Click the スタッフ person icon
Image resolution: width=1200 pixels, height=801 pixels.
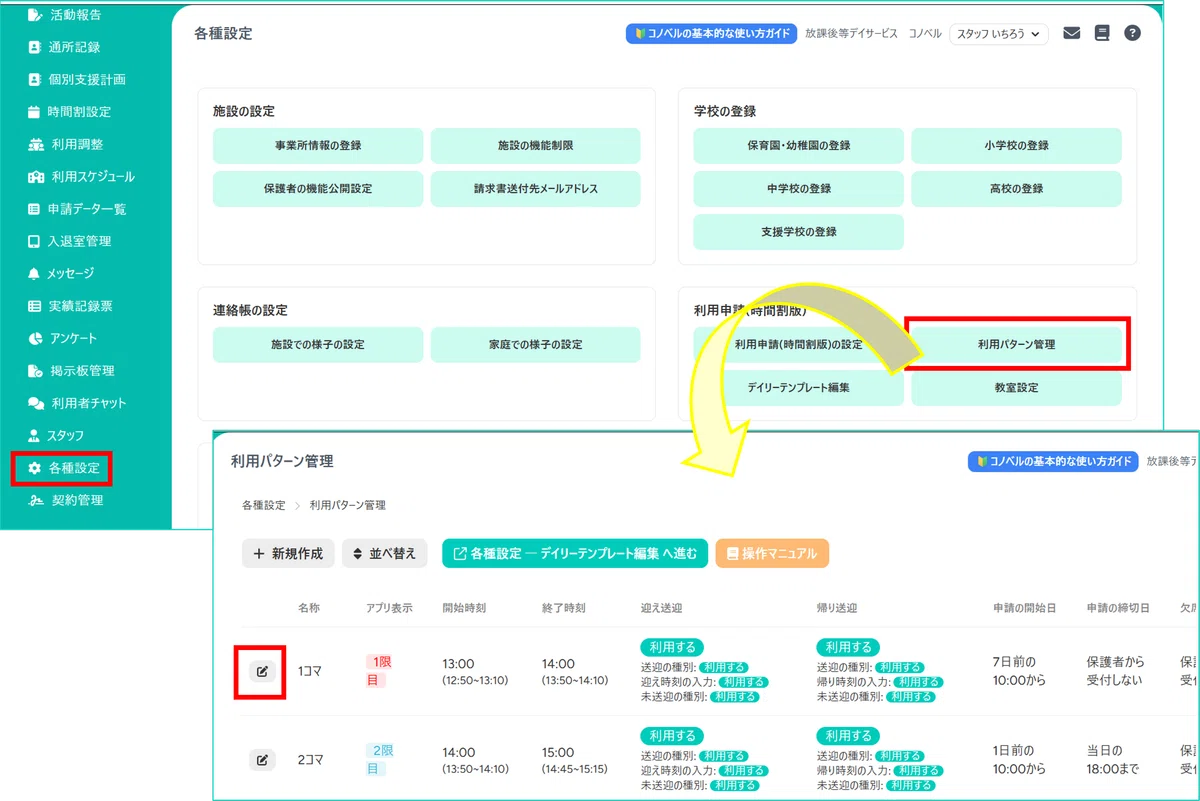(35, 436)
